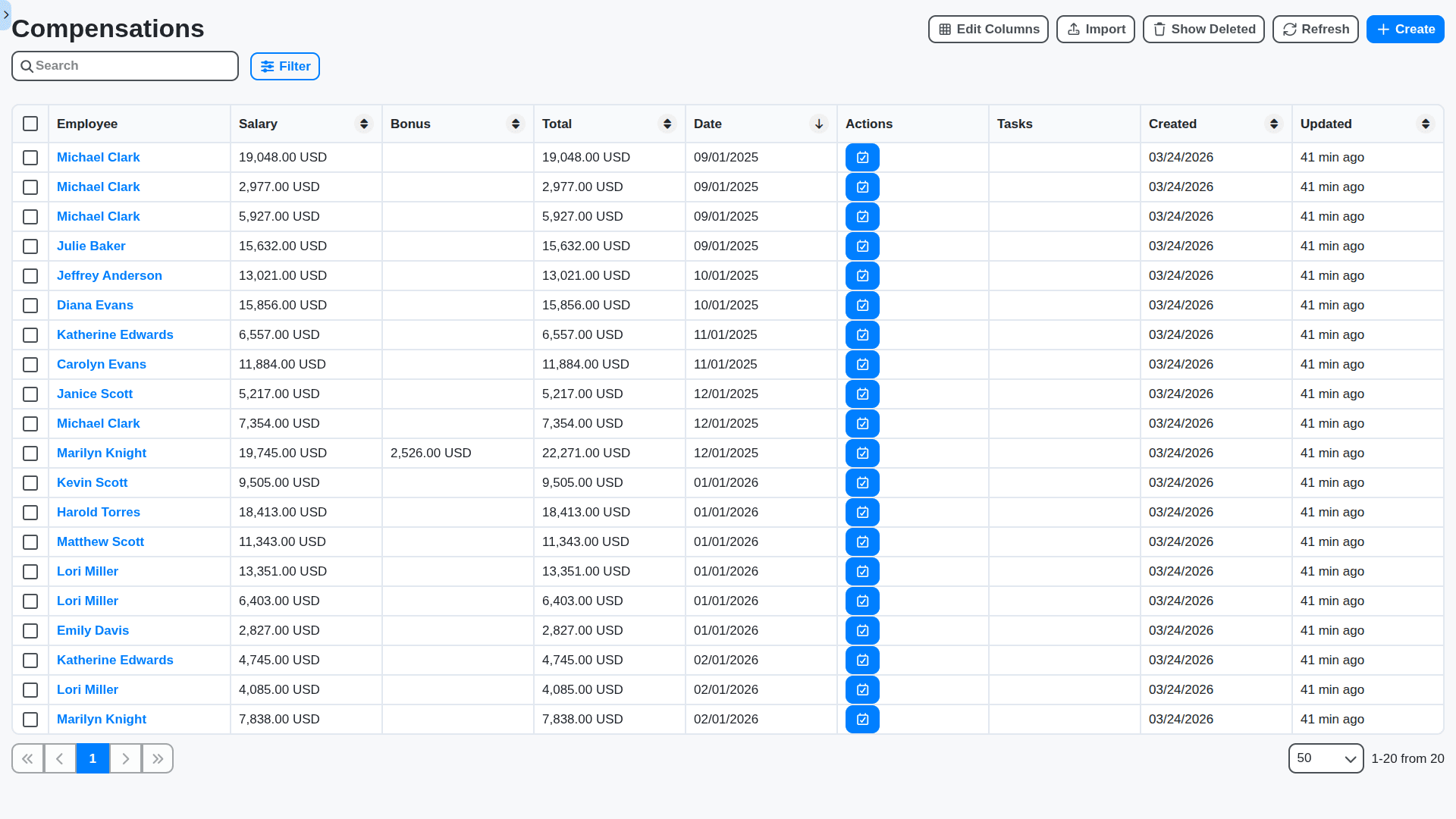
Task: Go to the next page using the chevron
Action: [x=125, y=758]
